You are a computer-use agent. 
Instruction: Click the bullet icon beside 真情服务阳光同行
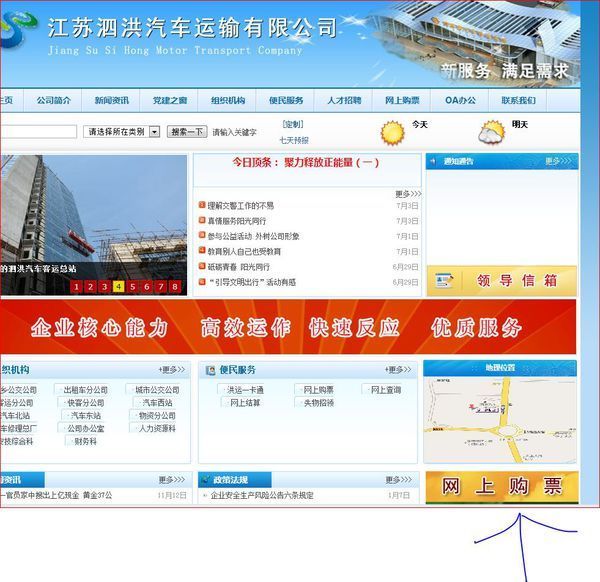[x=202, y=220]
